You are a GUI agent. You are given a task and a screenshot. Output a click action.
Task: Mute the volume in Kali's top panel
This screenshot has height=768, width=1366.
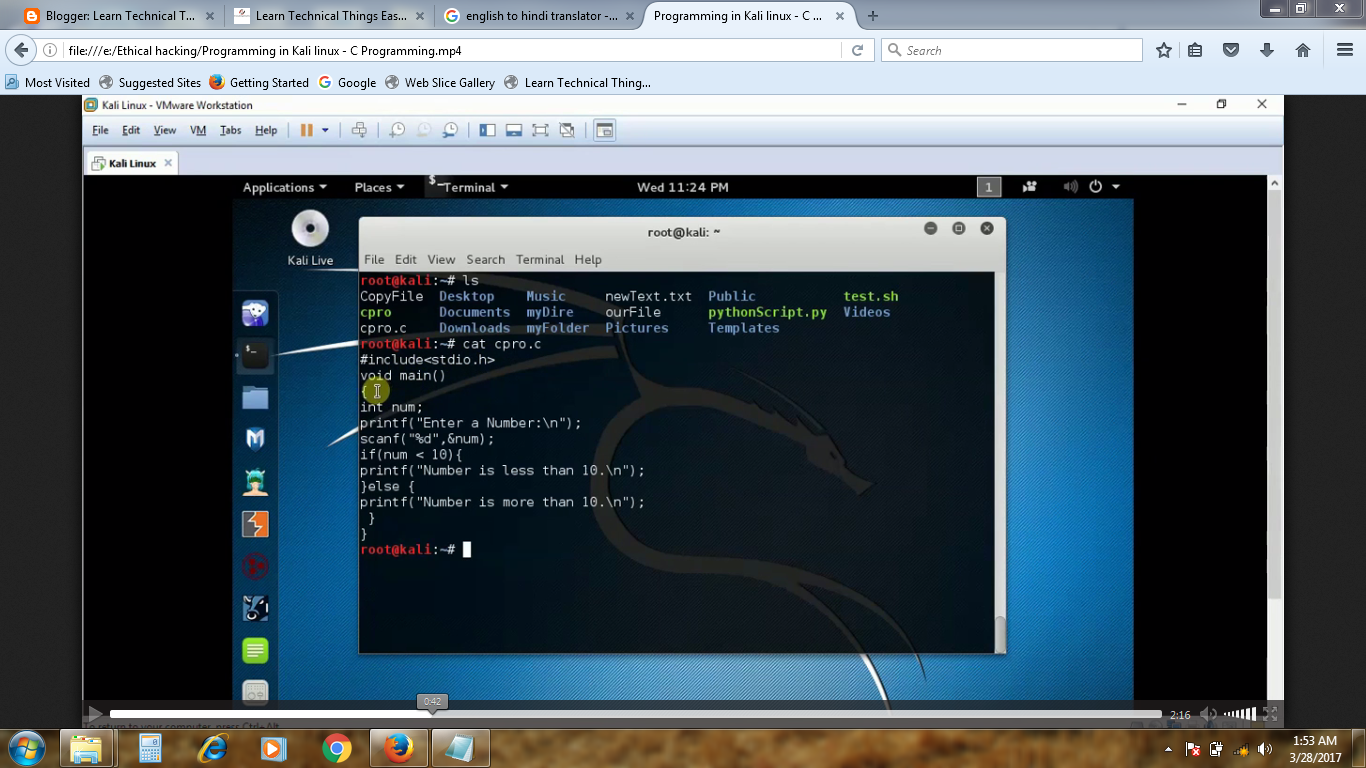click(x=1069, y=187)
